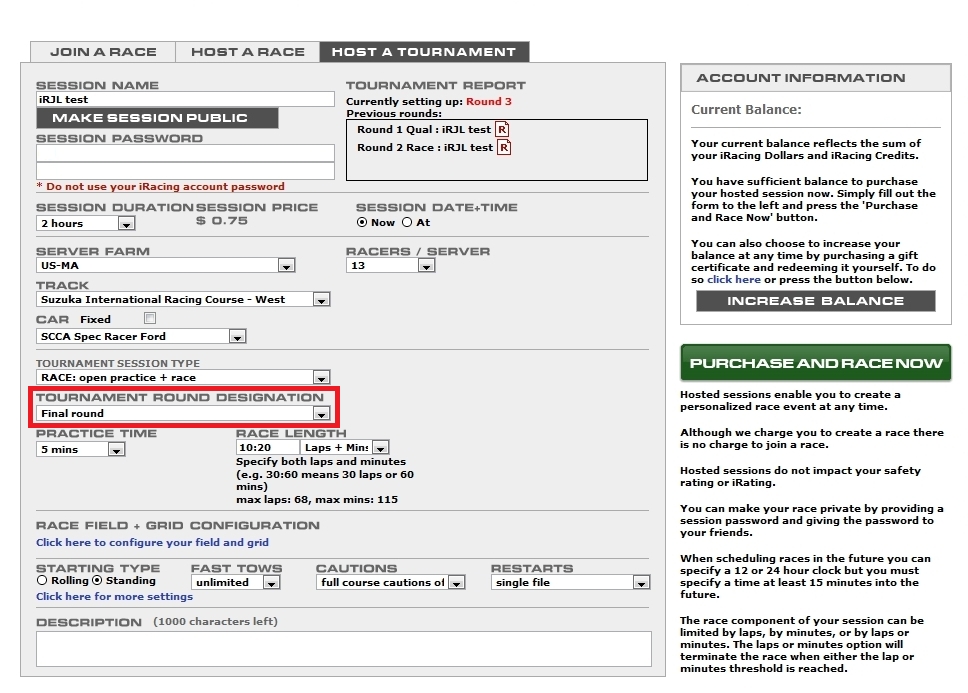Viewport: 968px width, 693px height.
Task: Click the Session Name input field
Action: coord(185,99)
